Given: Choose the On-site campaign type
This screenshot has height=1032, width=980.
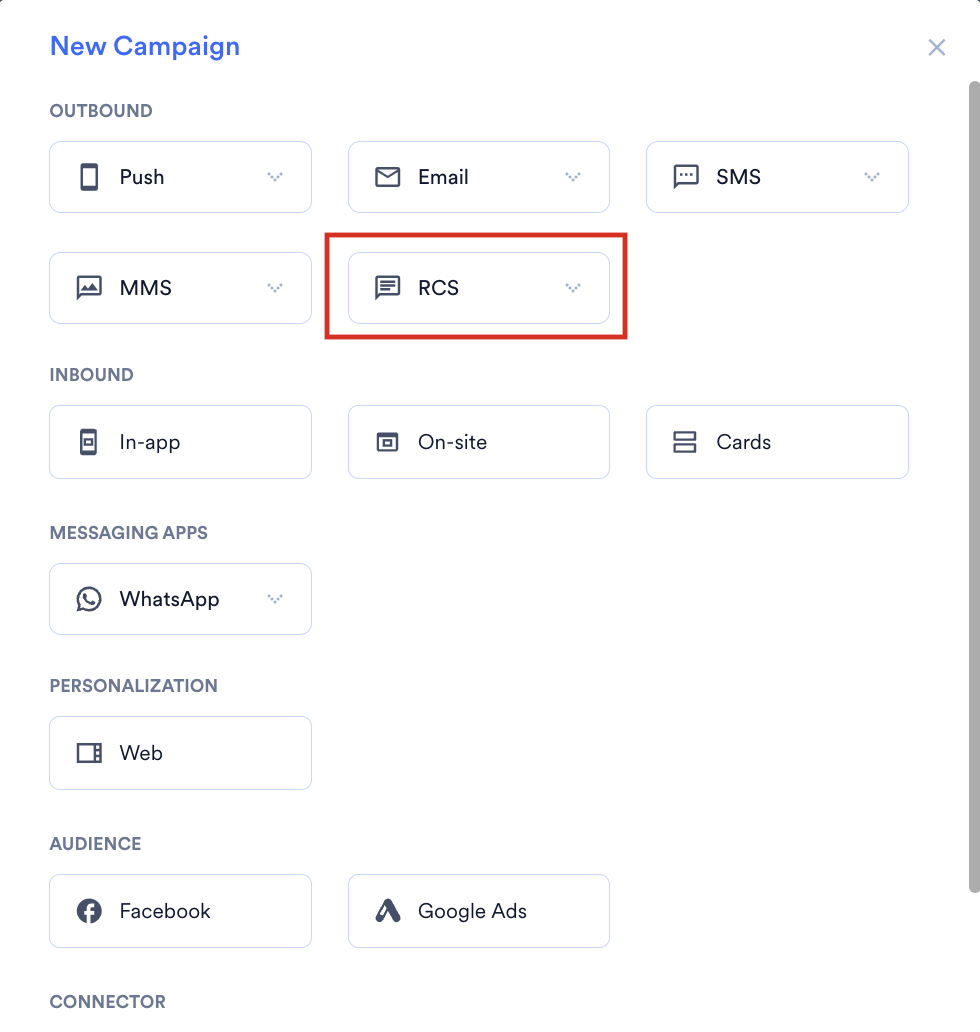Looking at the screenshot, I should coord(478,442).
